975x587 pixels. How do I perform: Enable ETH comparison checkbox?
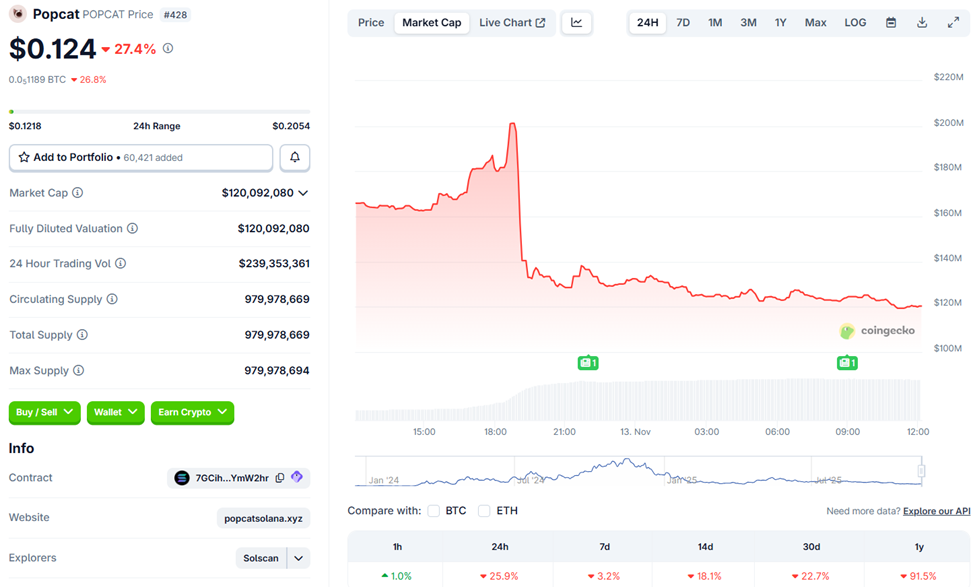[484, 510]
